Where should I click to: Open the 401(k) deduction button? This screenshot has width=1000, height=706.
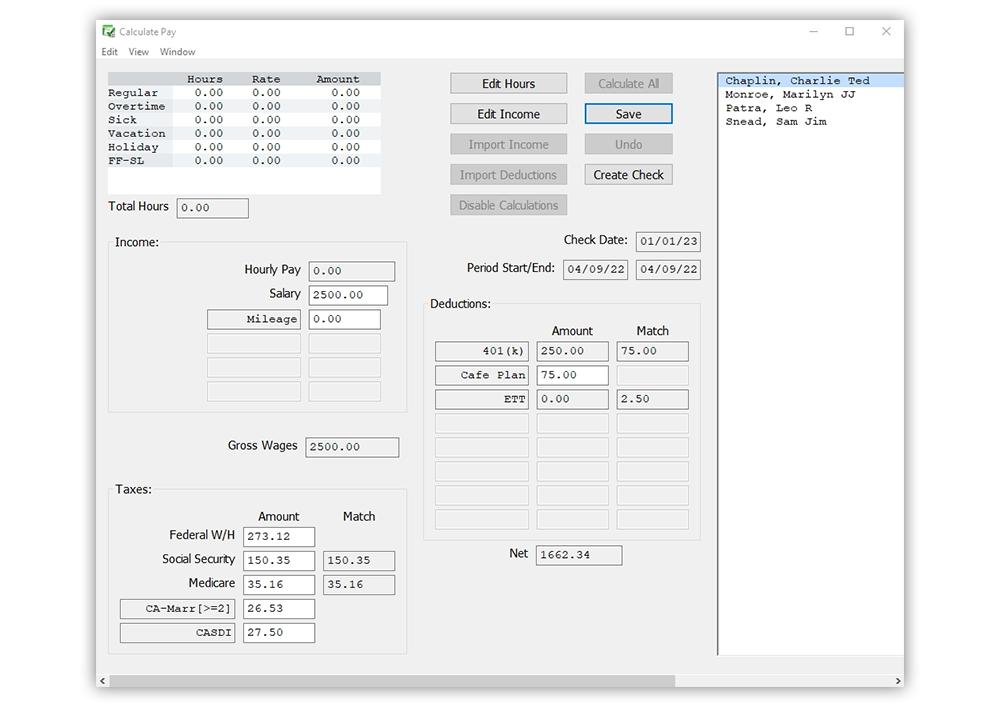pos(482,351)
